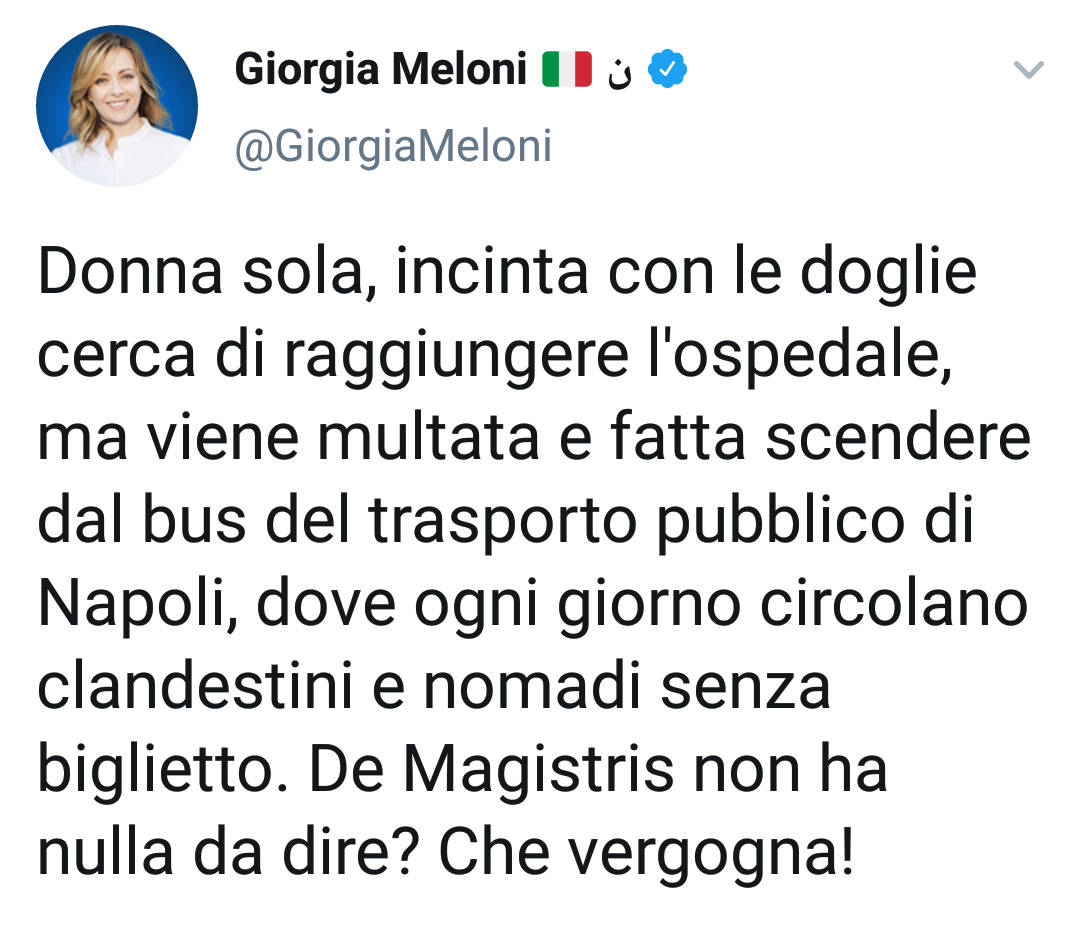1080x935 pixels.
Task: Click the phrase "Che vergogna!" in the tweet
Action: click(647, 854)
